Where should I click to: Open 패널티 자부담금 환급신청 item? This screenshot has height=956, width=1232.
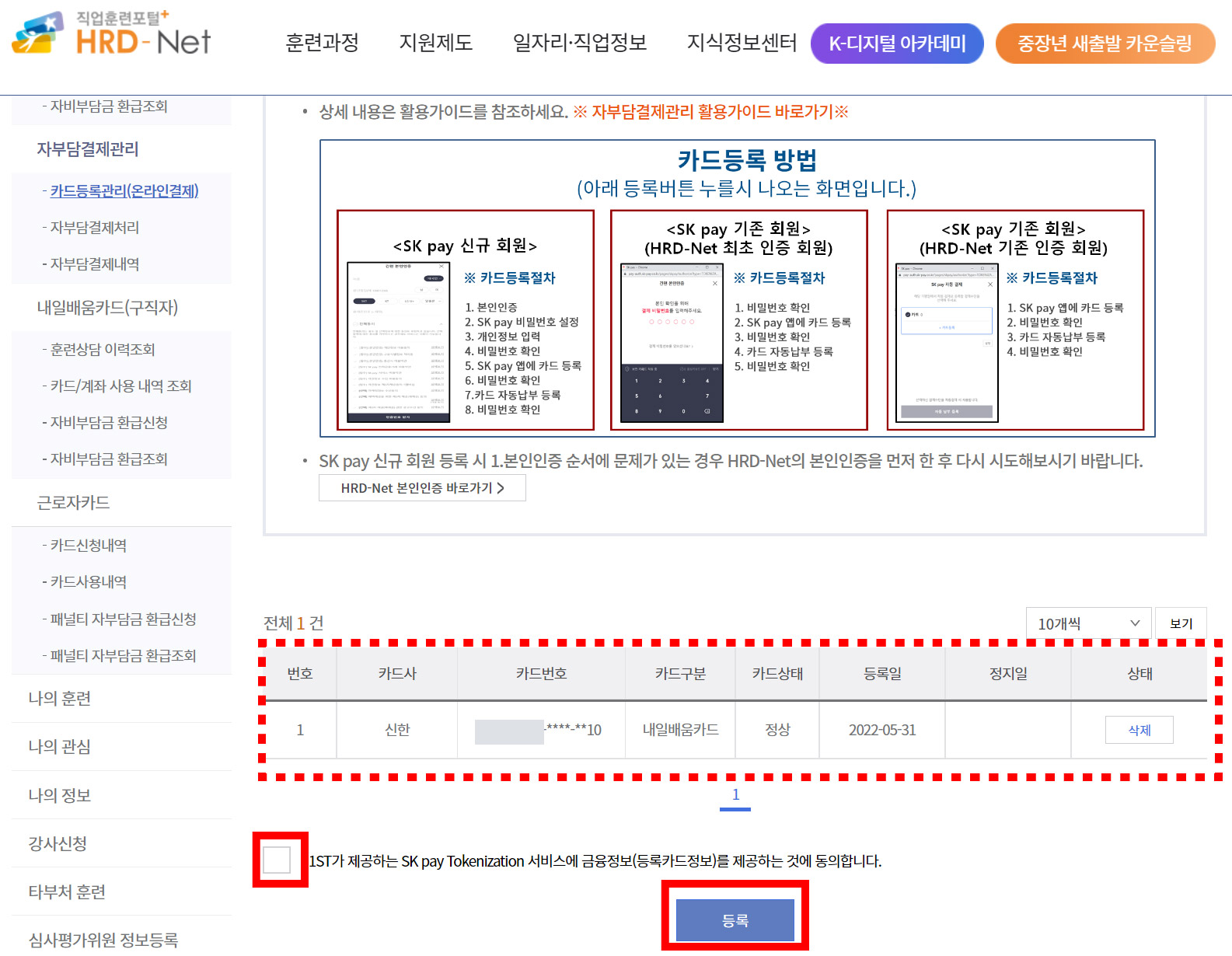coord(123,619)
